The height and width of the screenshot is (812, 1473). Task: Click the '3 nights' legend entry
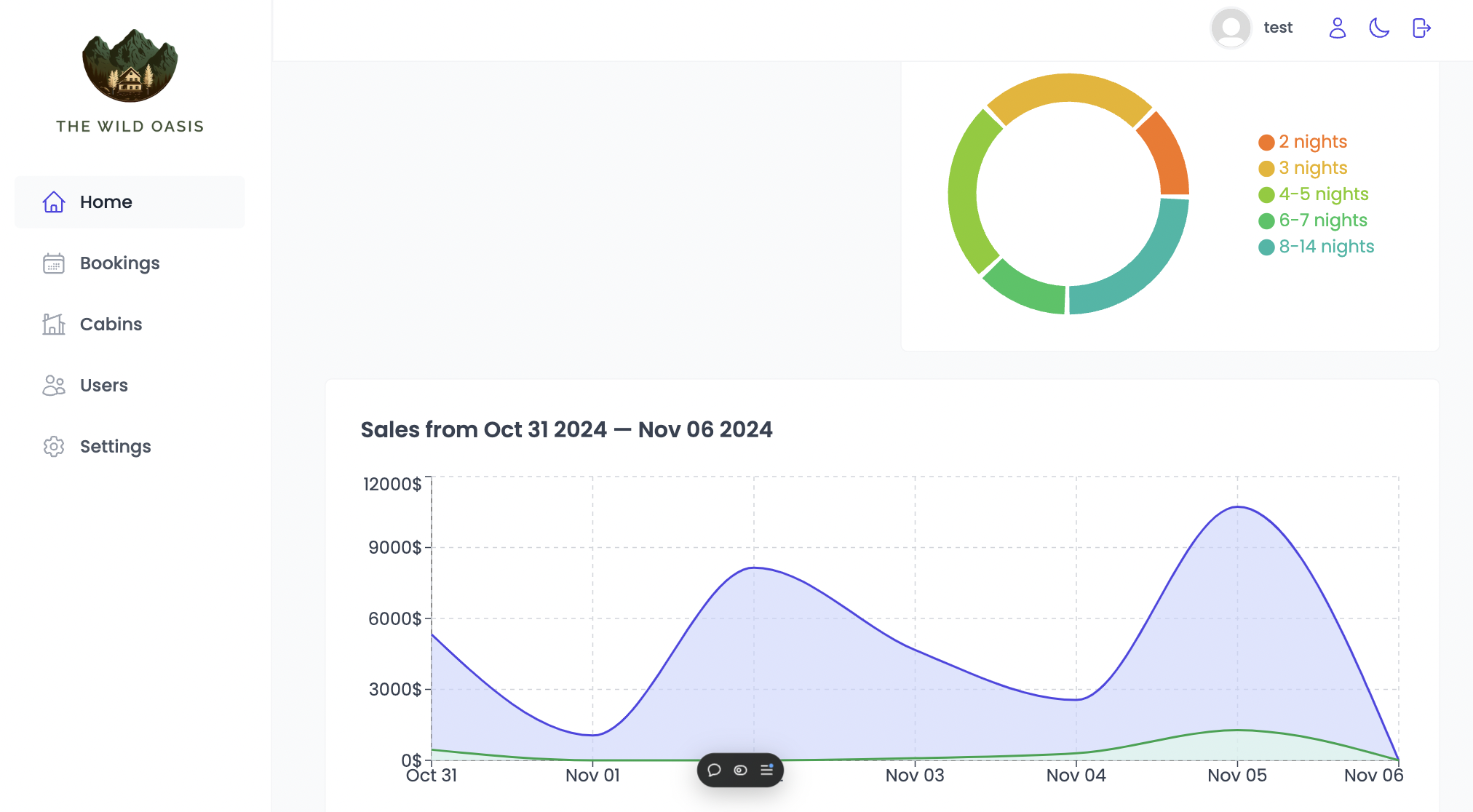pyautogui.click(x=1303, y=167)
